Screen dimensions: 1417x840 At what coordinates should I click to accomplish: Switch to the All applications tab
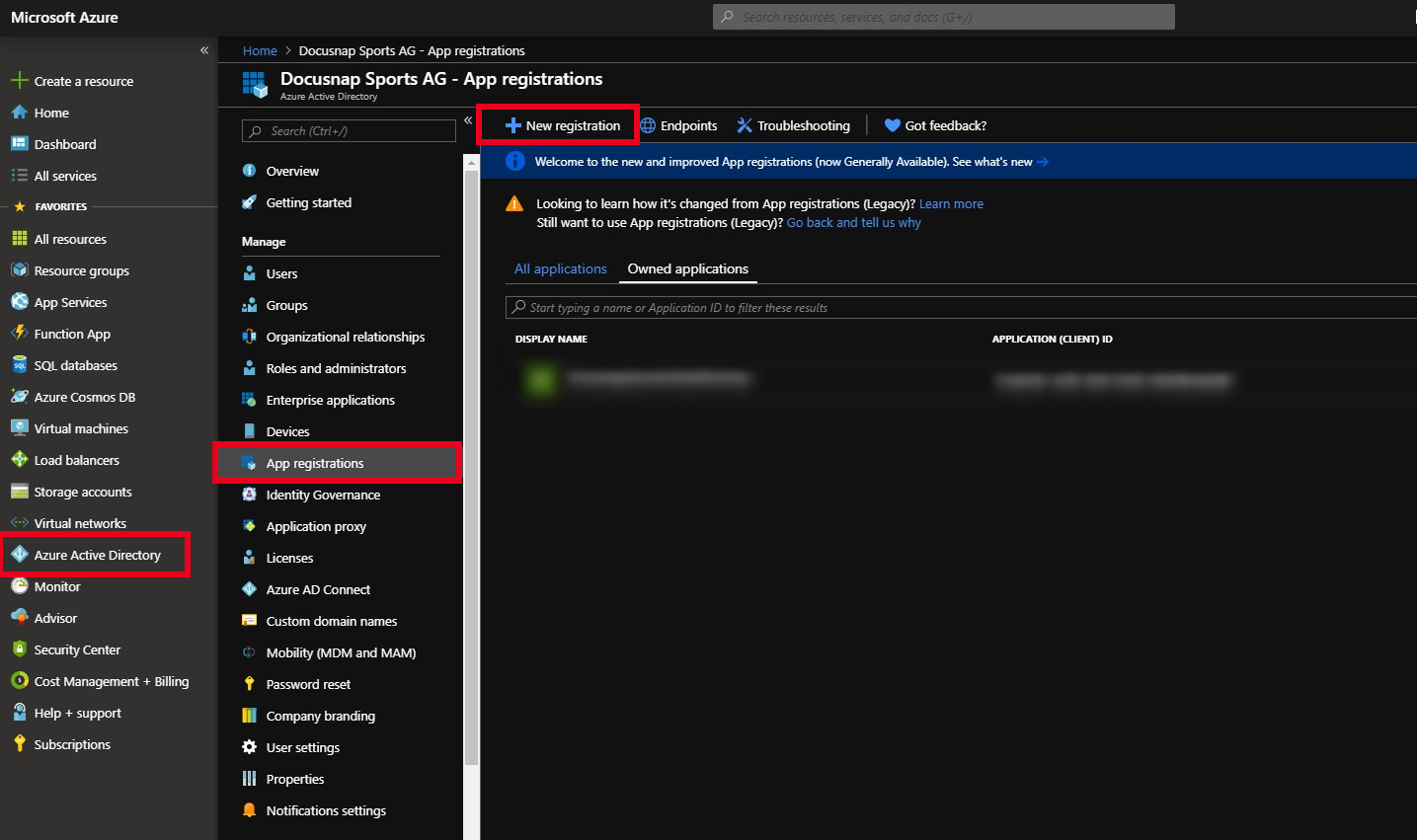(561, 268)
